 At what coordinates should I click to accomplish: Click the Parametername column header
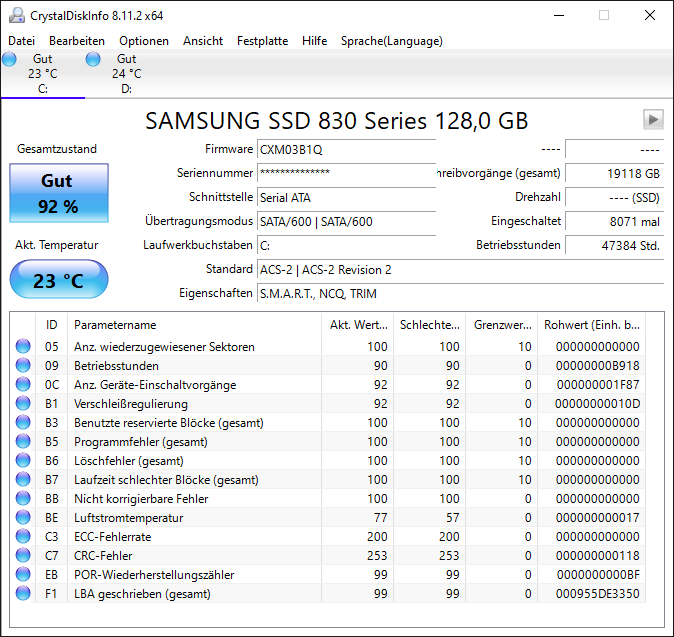point(194,325)
